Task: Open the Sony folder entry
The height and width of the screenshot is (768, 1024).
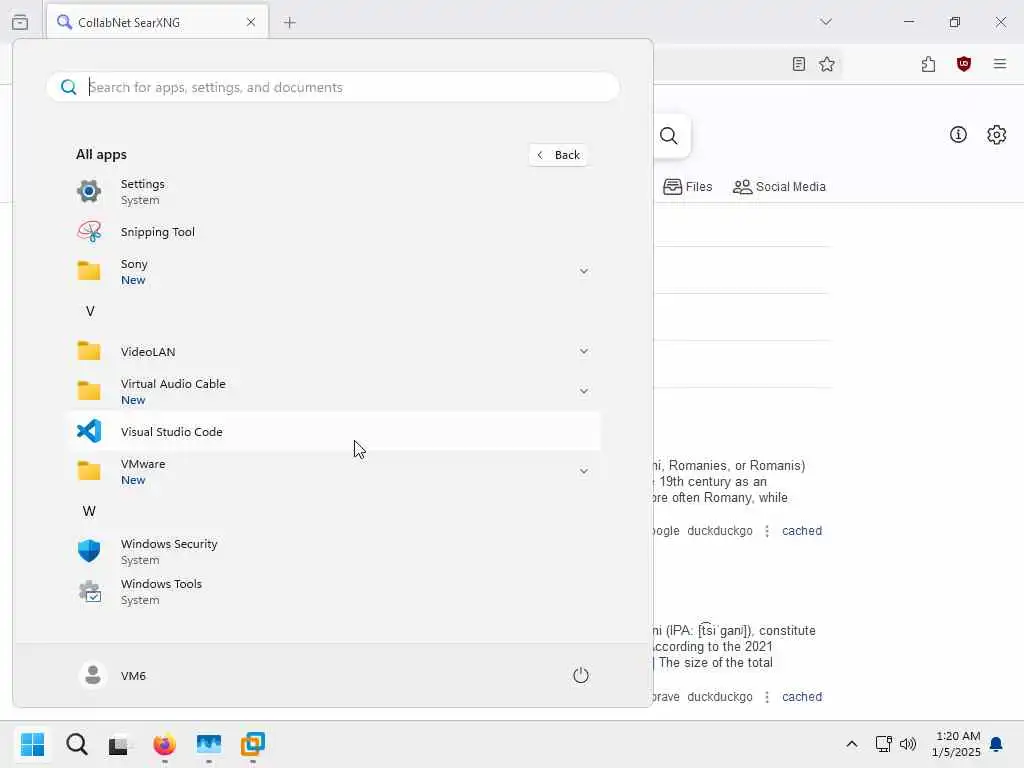Action: click(333, 272)
